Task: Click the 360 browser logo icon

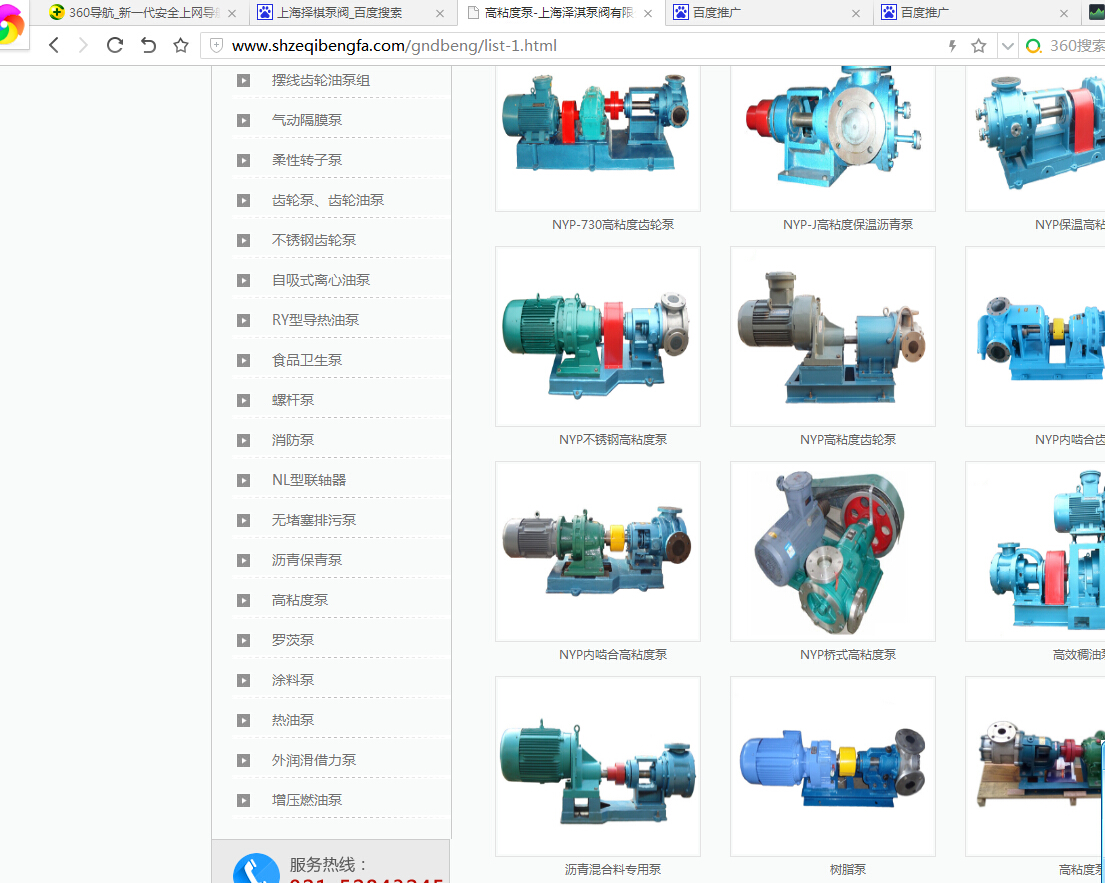Action: [12, 25]
